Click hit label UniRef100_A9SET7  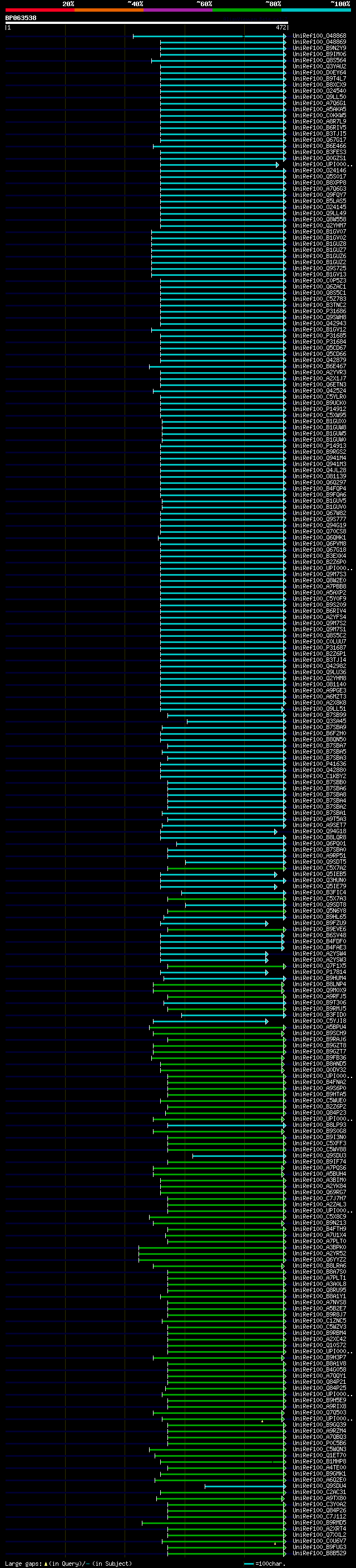[319, 825]
